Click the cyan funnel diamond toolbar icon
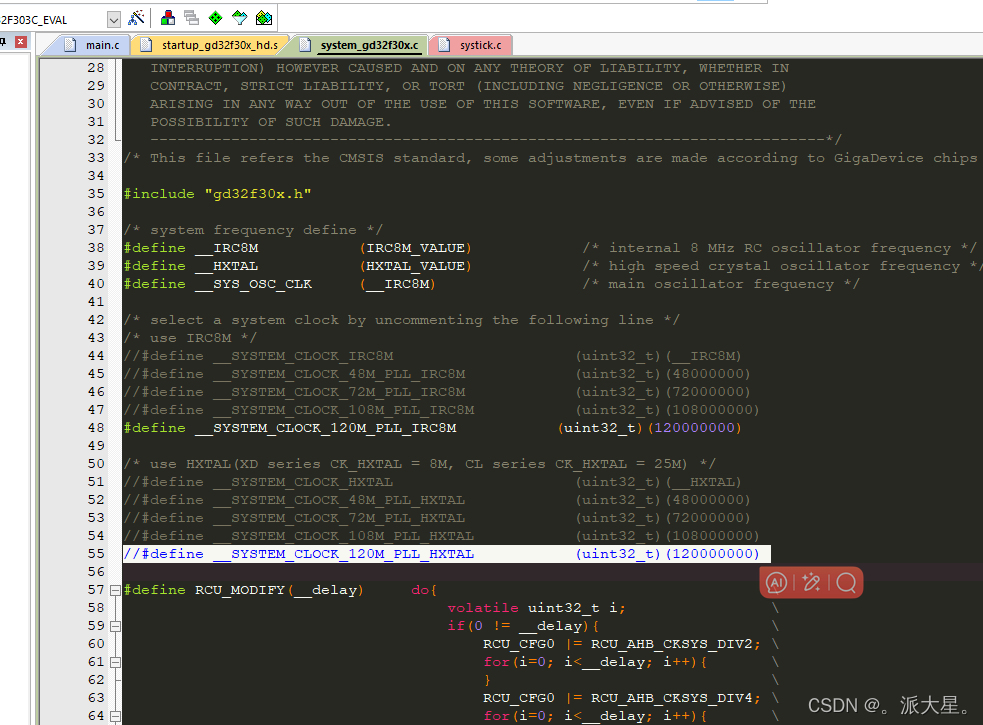 (239, 17)
